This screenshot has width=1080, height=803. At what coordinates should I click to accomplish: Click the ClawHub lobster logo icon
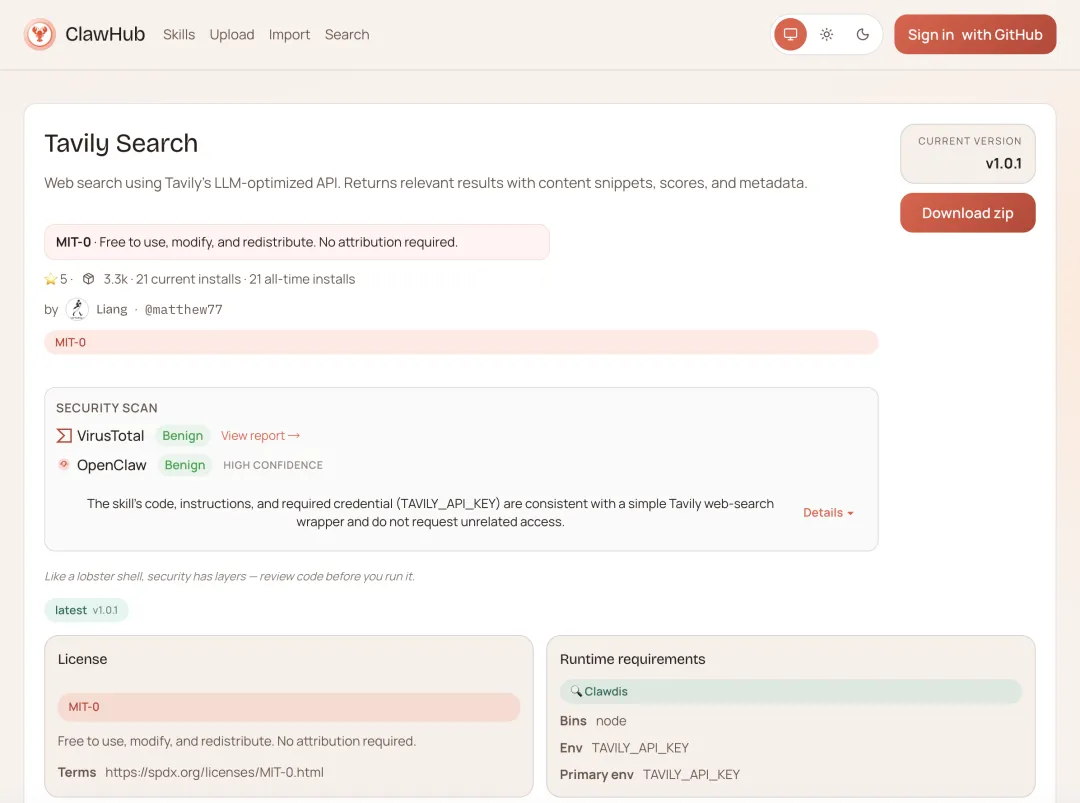40,34
